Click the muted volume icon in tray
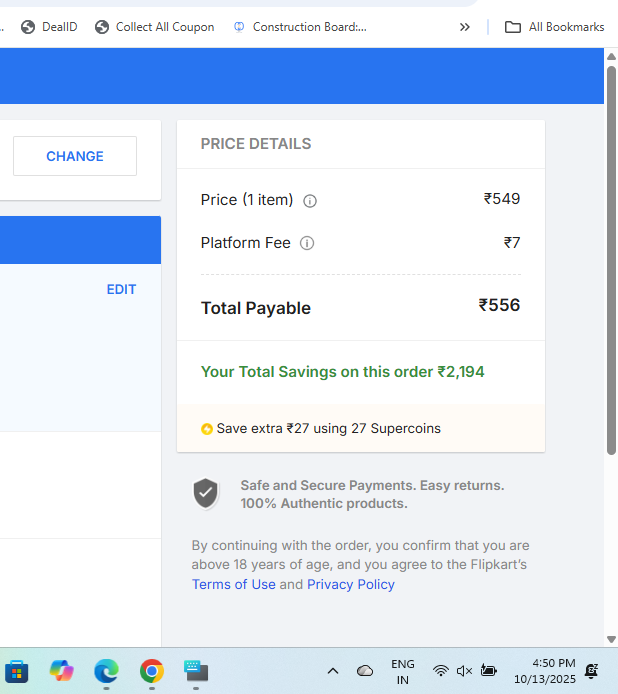 point(464,671)
